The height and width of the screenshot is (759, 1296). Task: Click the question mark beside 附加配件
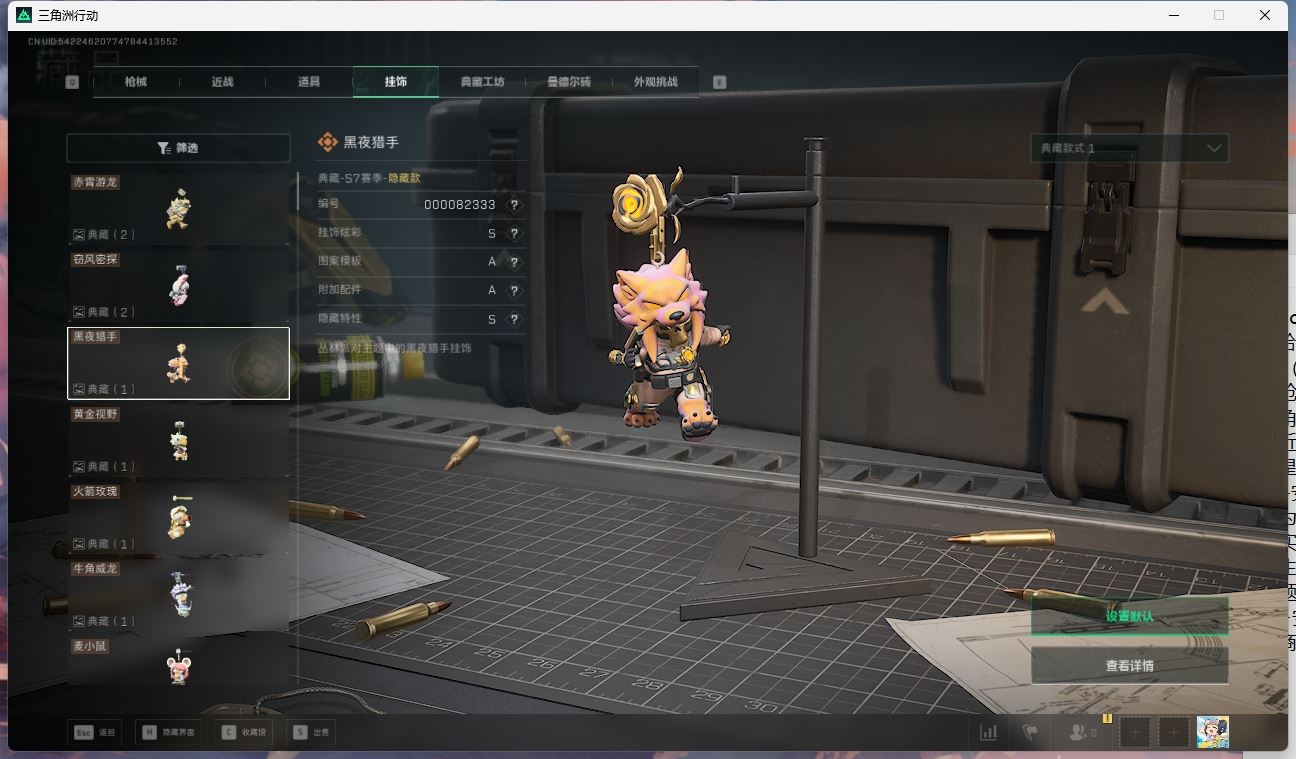514,291
